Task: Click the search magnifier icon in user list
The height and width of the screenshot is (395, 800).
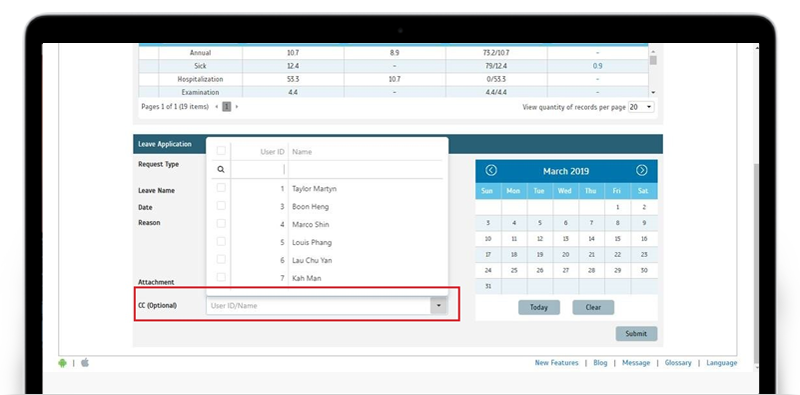Action: click(221, 169)
